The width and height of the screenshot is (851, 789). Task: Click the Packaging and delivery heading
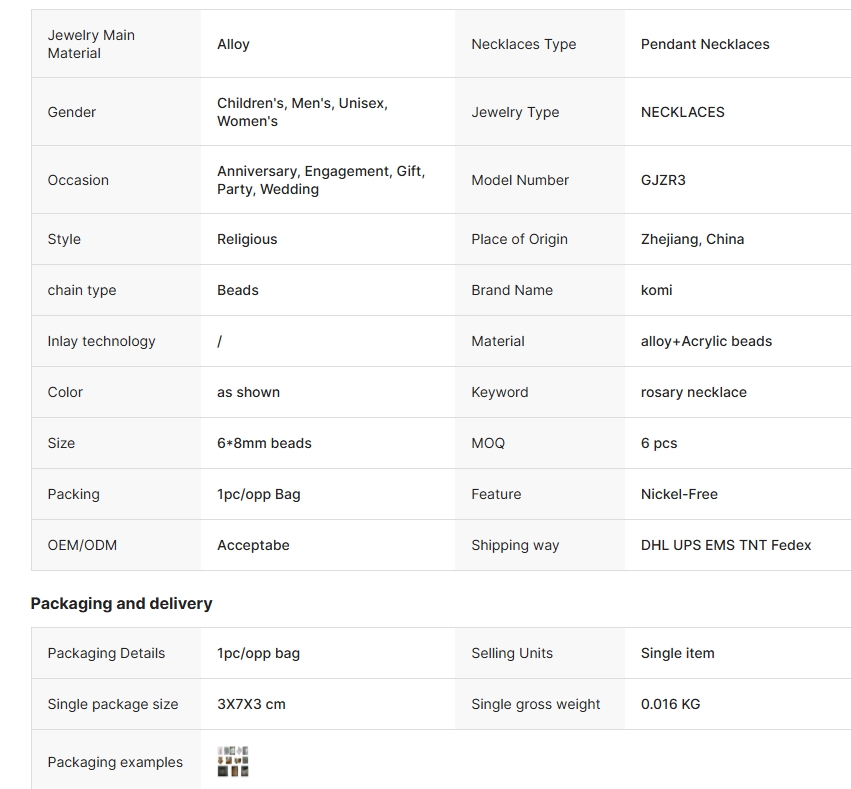(x=122, y=603)
